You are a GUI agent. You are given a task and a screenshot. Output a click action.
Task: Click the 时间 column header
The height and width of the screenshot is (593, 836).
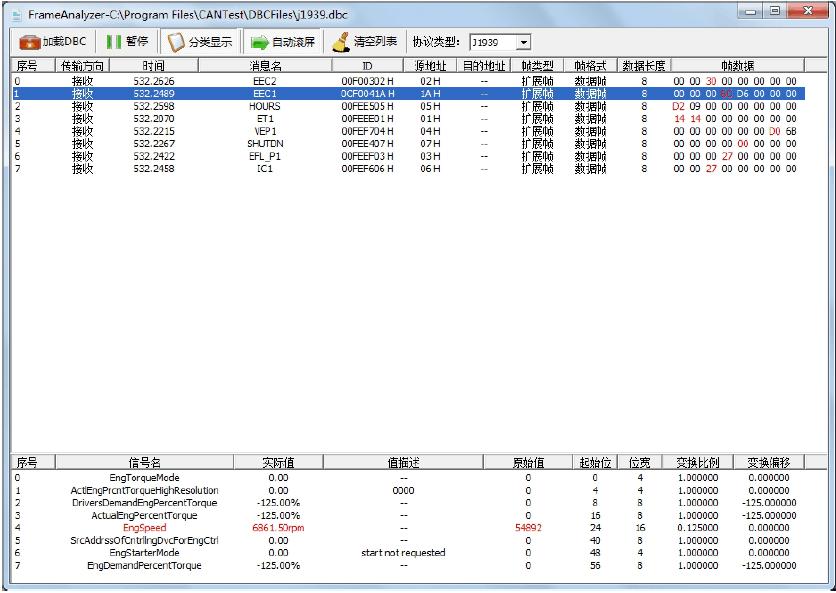153,66
